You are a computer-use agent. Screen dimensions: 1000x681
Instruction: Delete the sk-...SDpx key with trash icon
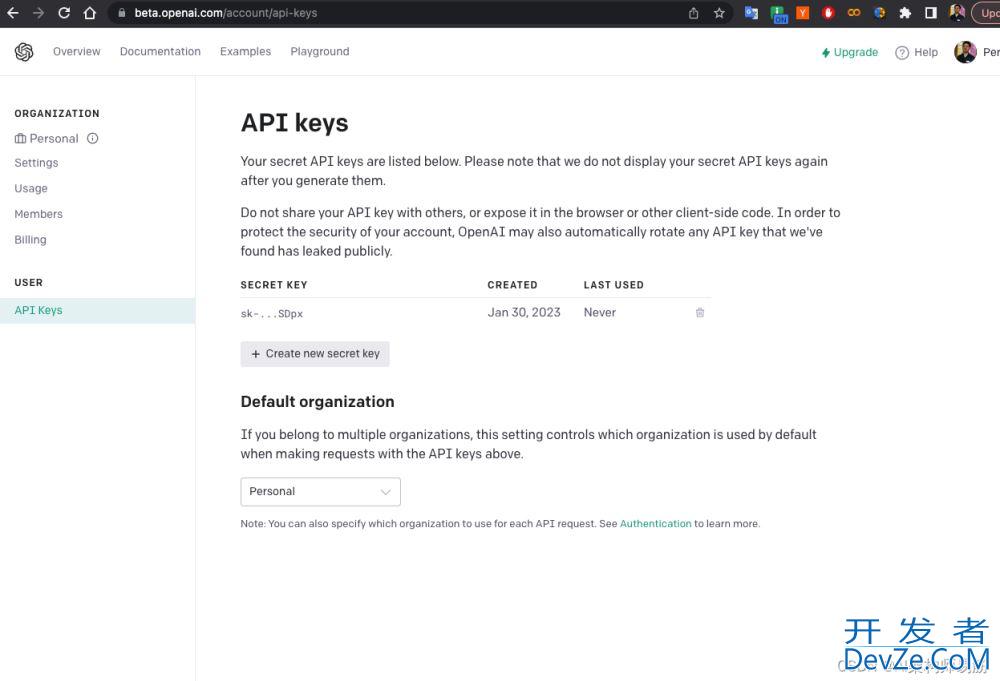(700, 312)
